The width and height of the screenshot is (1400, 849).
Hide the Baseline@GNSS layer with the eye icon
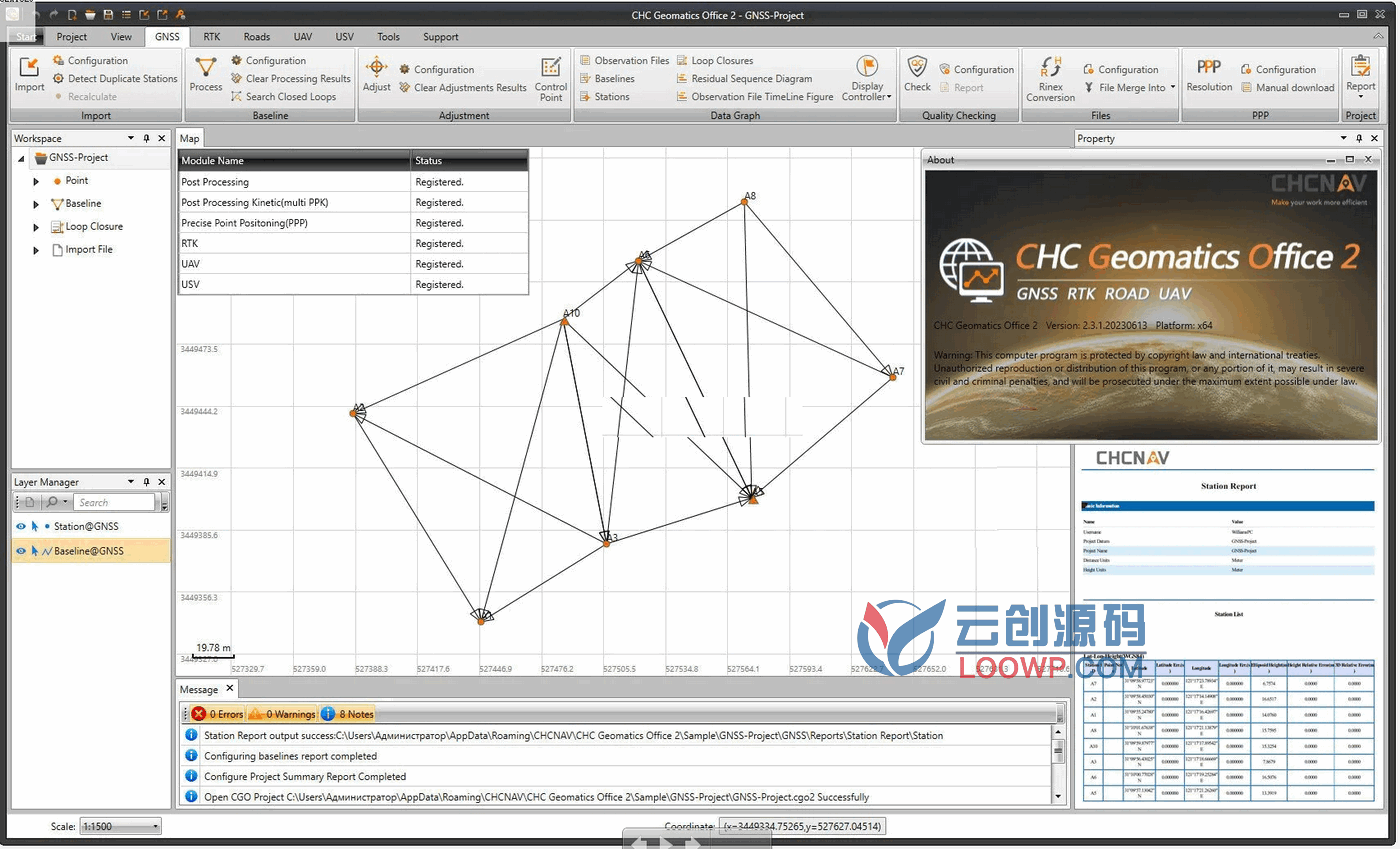(21, 551)
